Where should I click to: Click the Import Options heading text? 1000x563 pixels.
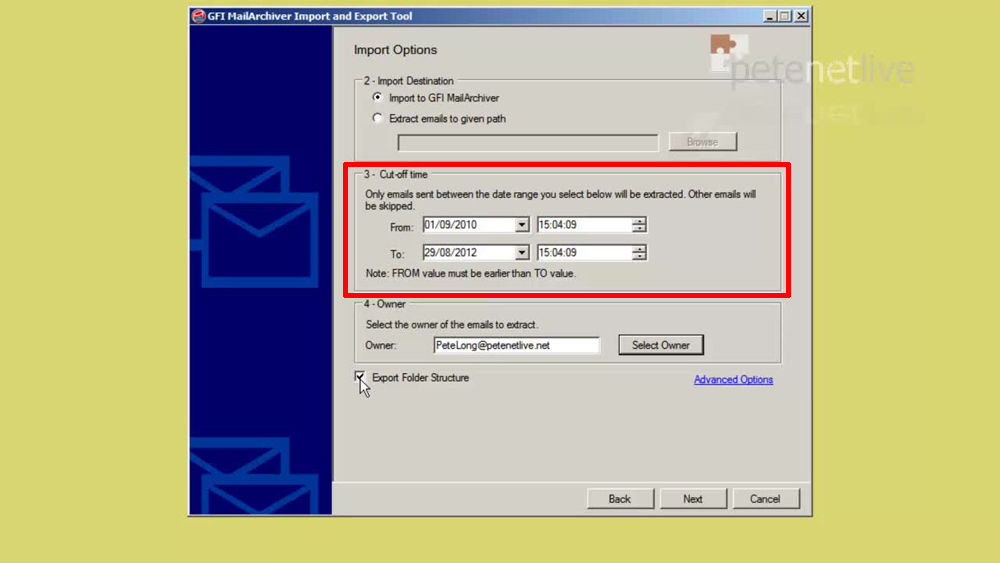click(x=395, y=50)
